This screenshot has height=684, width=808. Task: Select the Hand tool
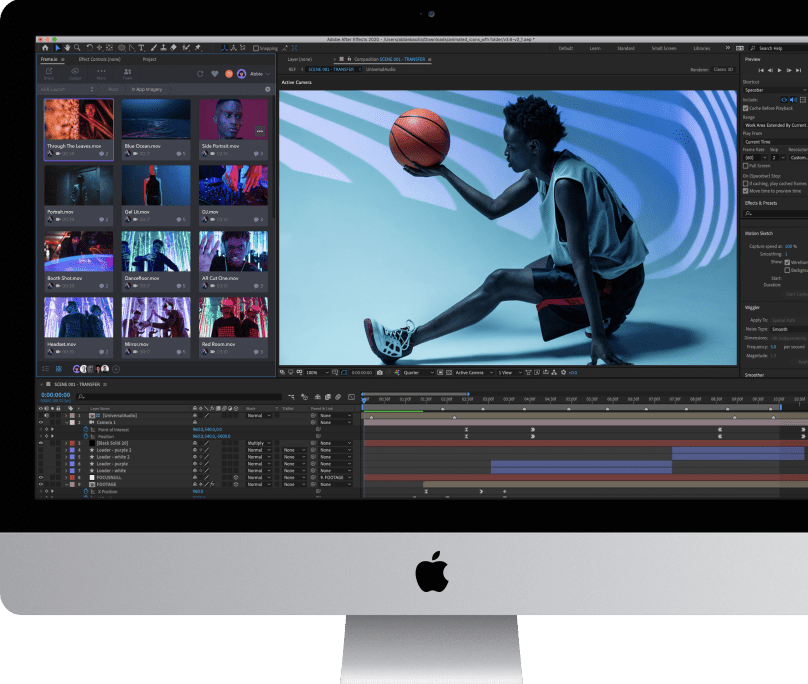click(67, 48)
